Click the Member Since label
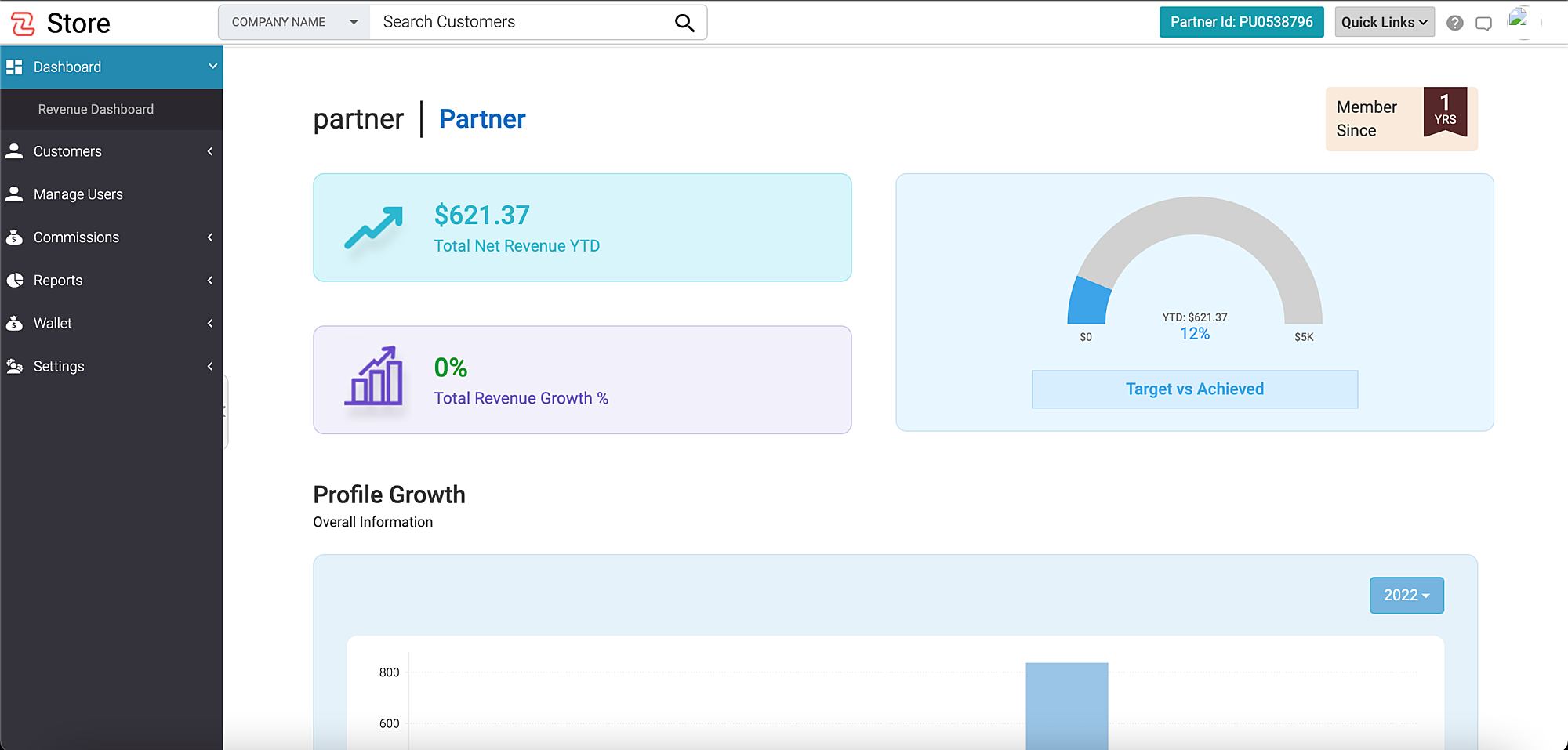Screen dimensions: 1568x750 tap(1367, 119)
